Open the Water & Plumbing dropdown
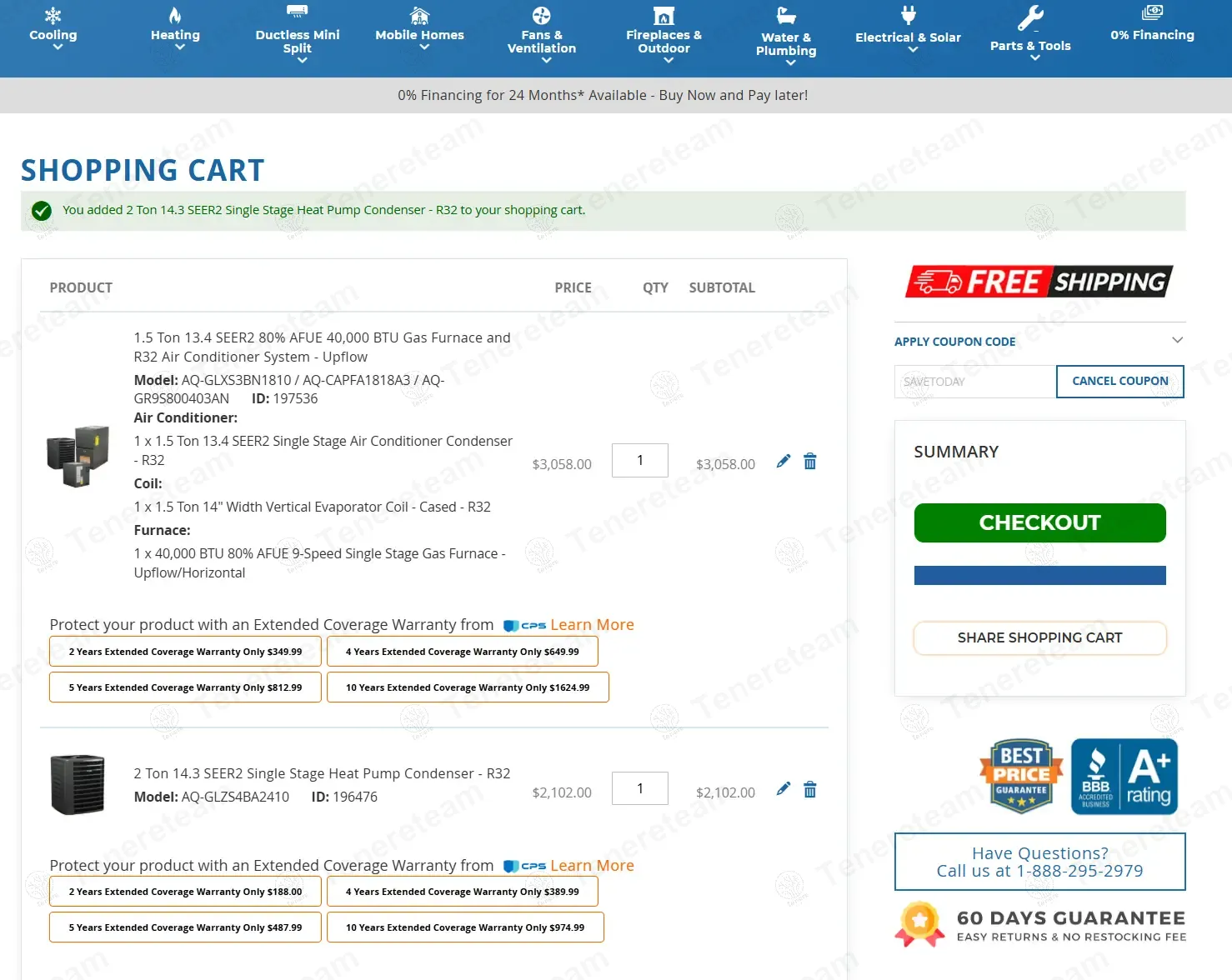The image size is (1232, 980). coord(786,44)
